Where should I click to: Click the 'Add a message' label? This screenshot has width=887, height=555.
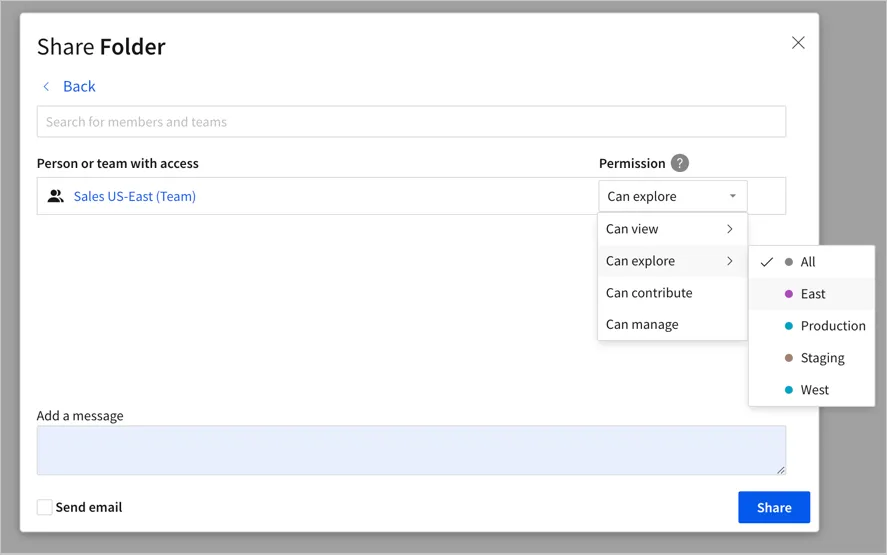[x=80, y=416]
